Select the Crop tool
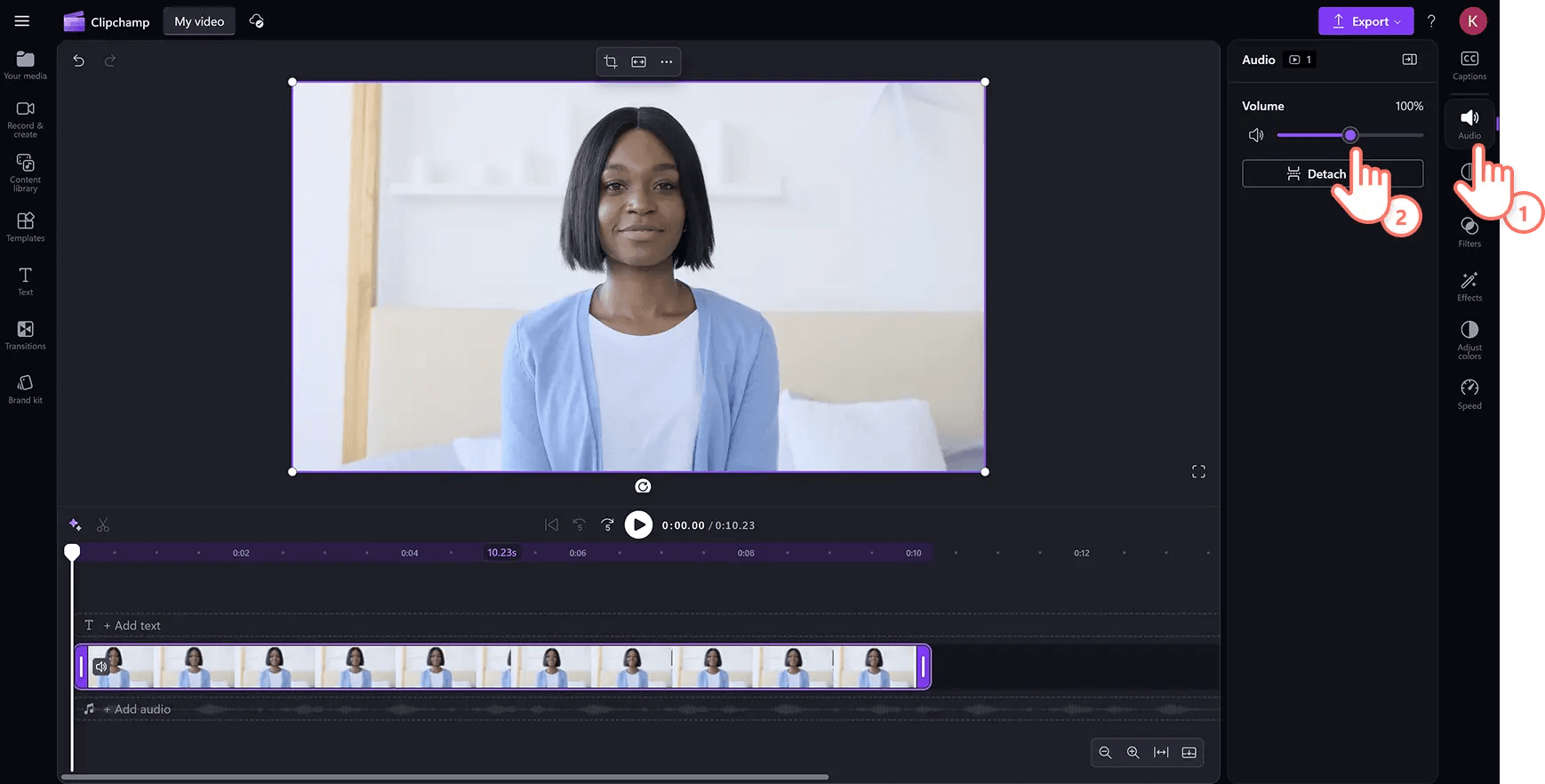1545x784 pixels. (611, 61)
